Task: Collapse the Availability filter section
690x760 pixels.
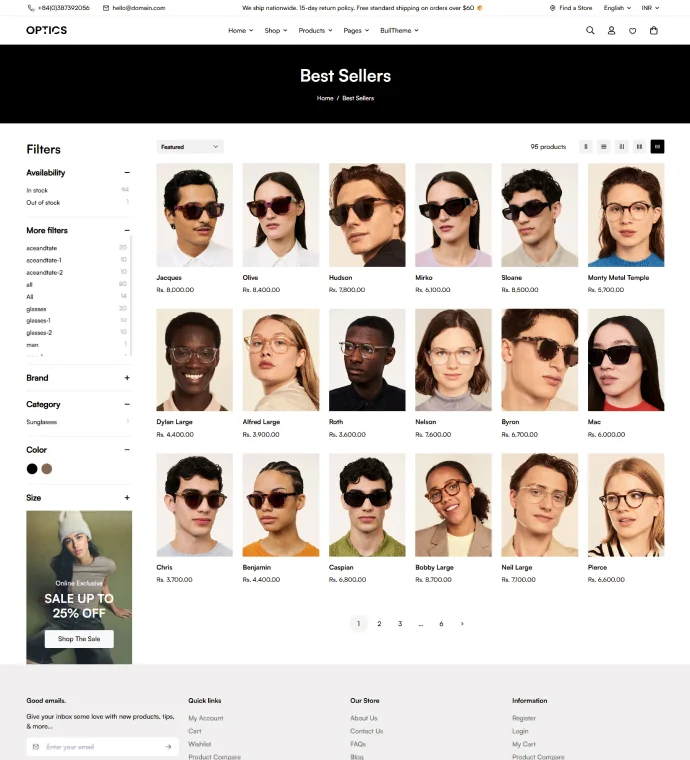Action: click(127, 173)
